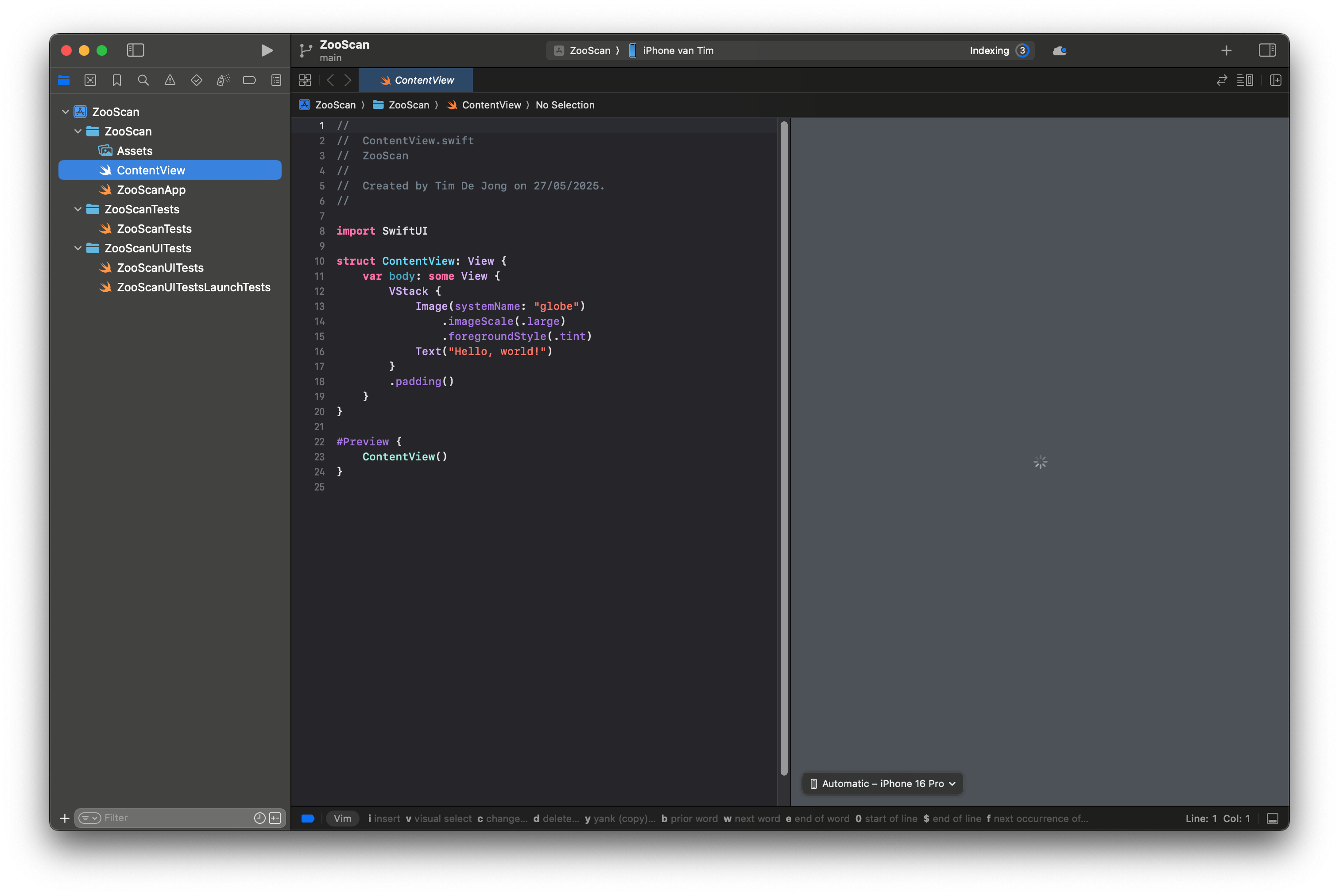Open the Find navigator magnifier icon
Viewport: 1339px width, 896px height.
[143, 81]
